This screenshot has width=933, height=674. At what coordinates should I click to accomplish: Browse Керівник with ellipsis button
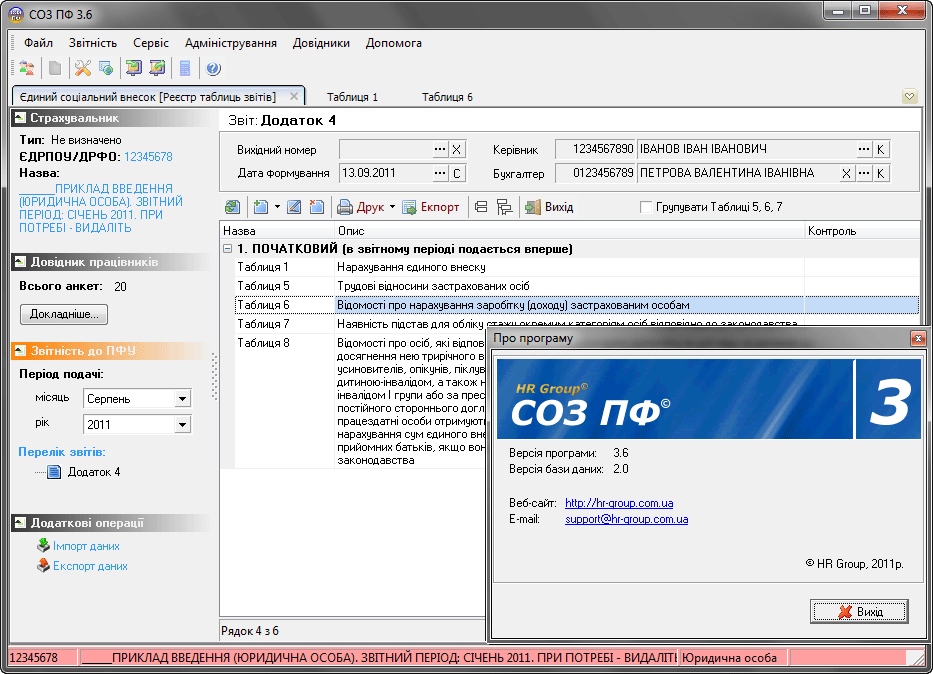click(x=864, y=149)
